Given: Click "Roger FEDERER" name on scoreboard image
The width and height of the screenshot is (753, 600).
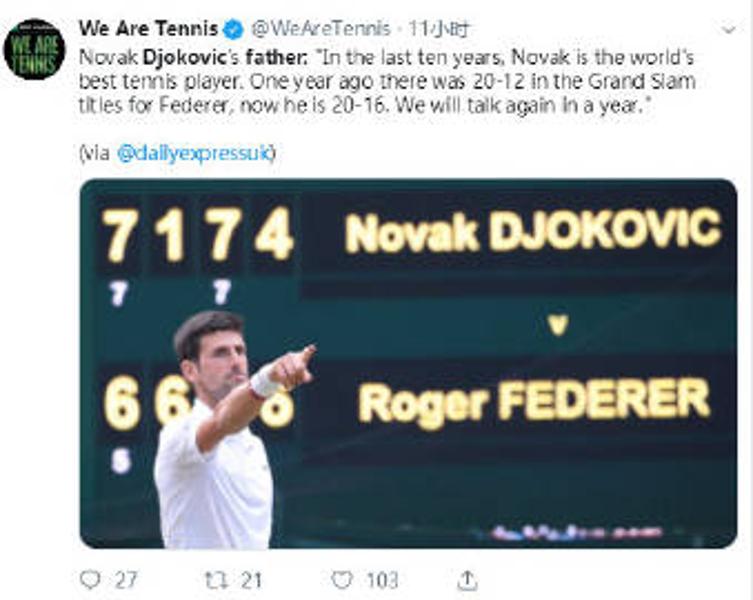Looking at the screenshot, I should coord(534,401).
